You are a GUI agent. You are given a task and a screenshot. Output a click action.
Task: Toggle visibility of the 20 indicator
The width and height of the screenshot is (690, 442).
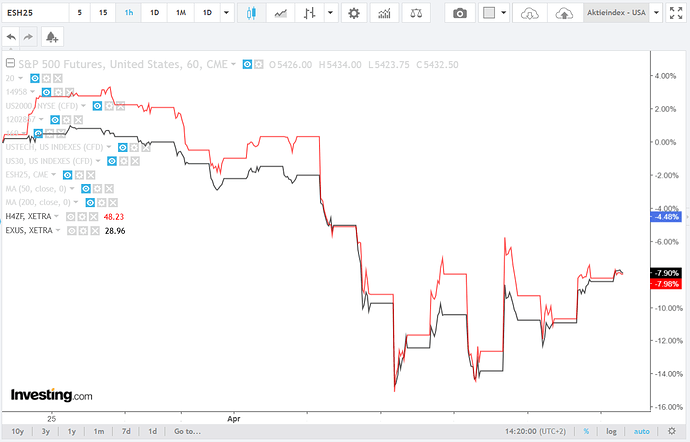35,78
